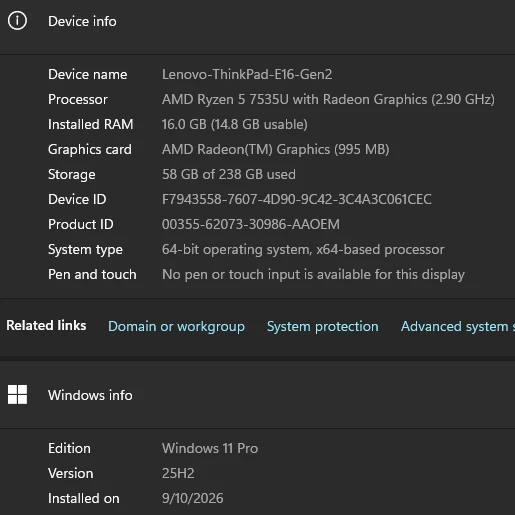The height and width of the screenshot is (515, 515).
Task: Click the System type label
Action: pos(85,250)
